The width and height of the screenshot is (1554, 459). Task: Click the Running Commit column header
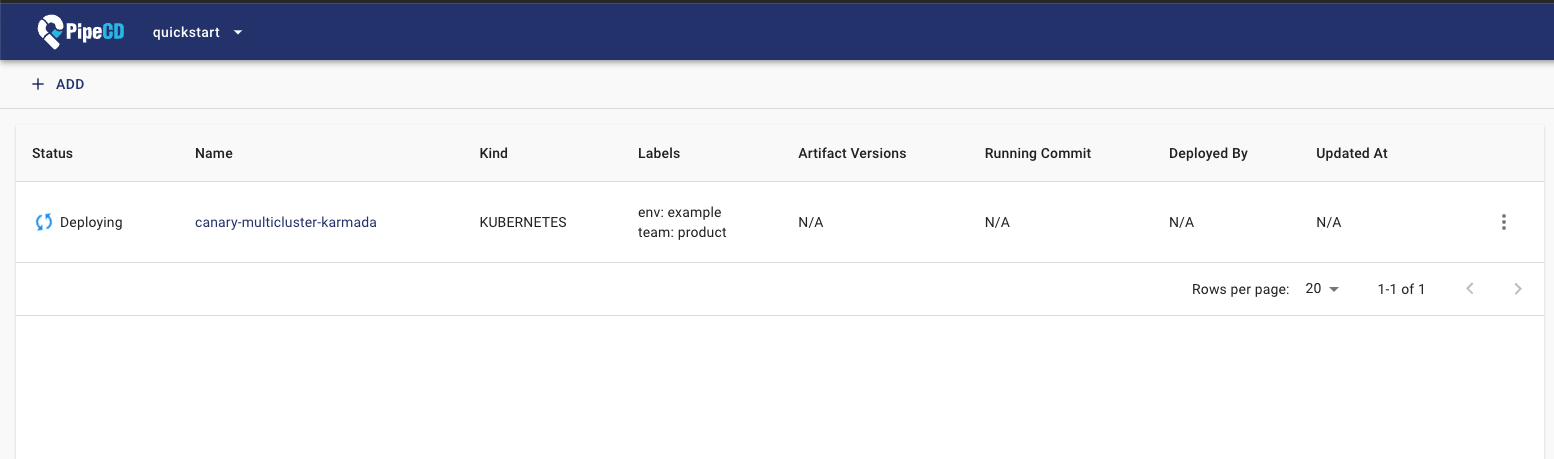click(x=1038, y=153)
